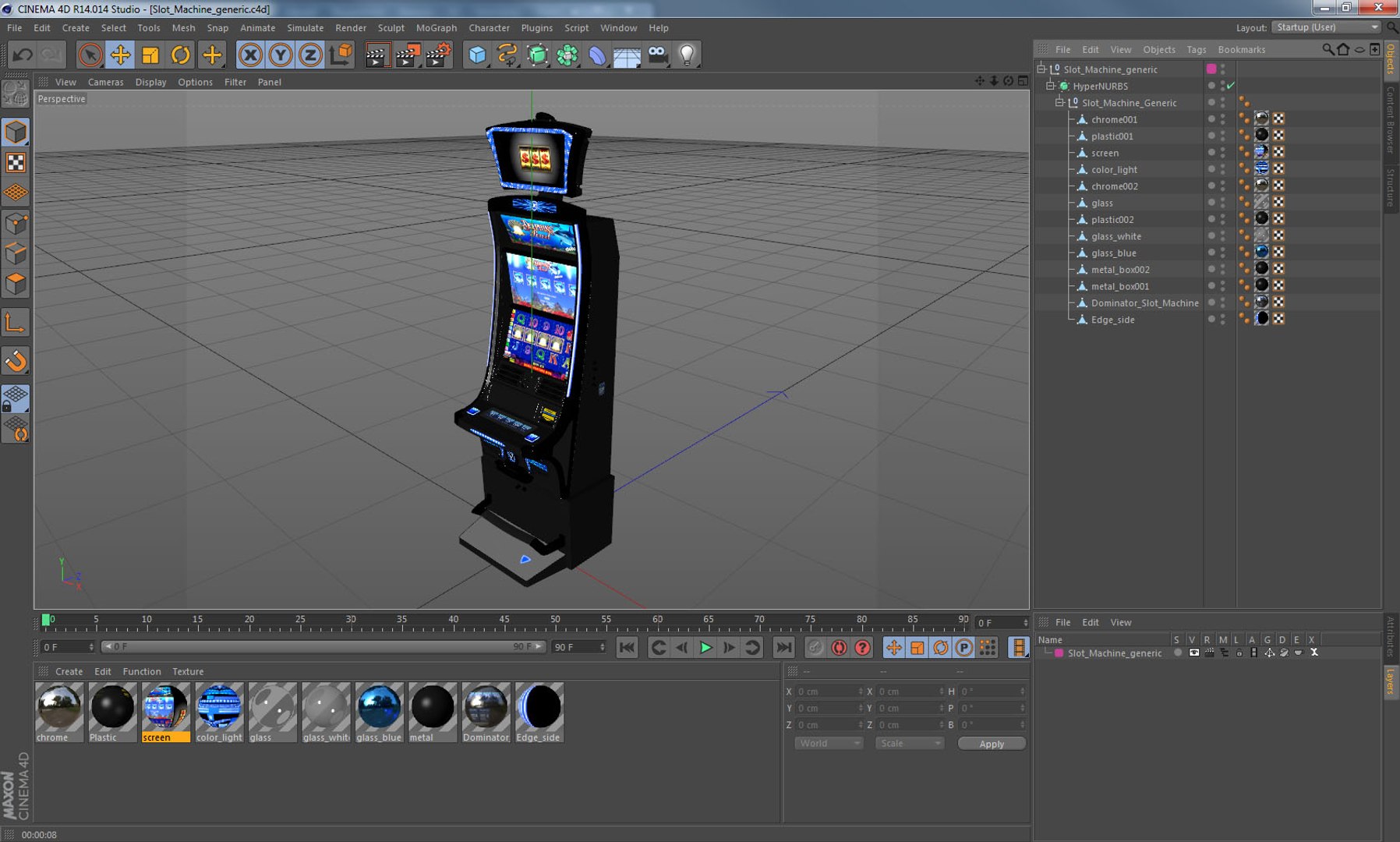Enable the Magnet snap tool
The image size is (1400, 842).
(x=16, y=360)
